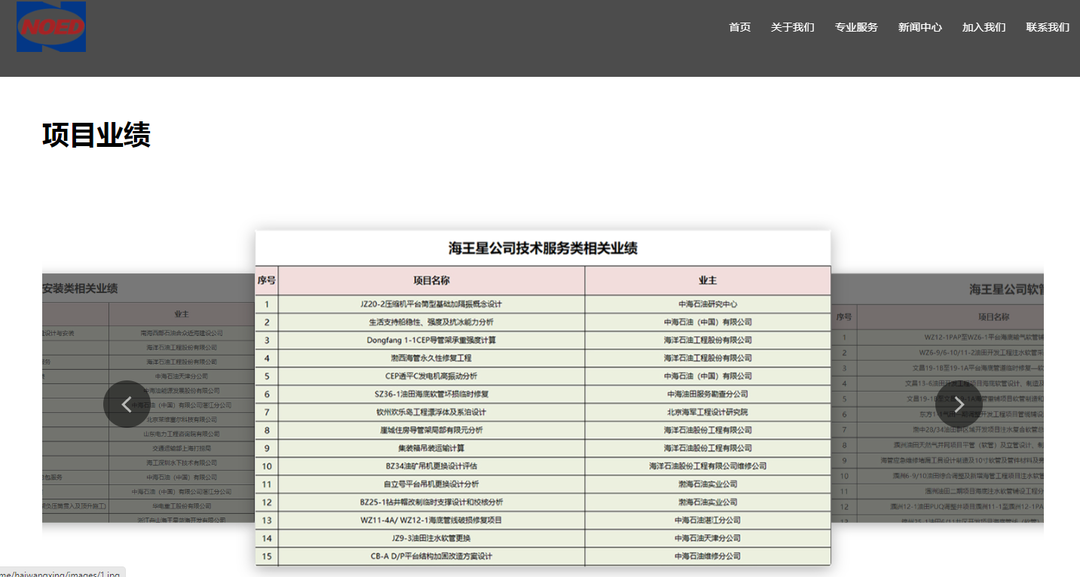Advance to next carousel slide
This screenshot has height=577, width=1080.
(x=958, y=404)
